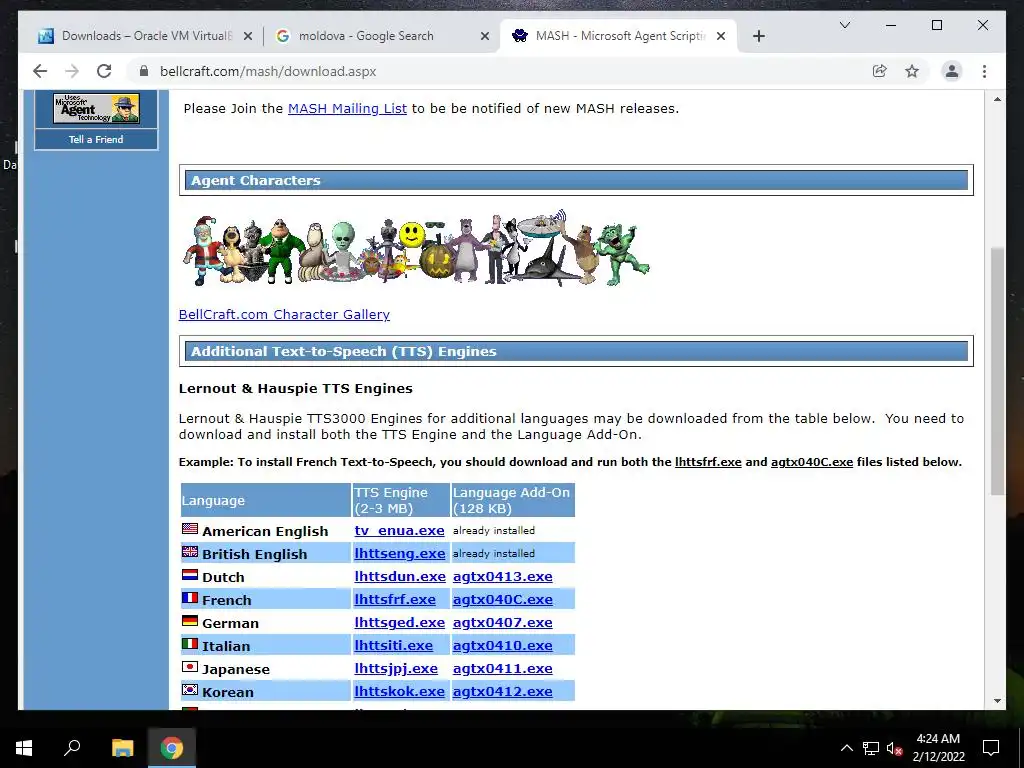Download tv_enua.exe American English engine
Image resolution: width=1024 pixels, height=768 pixels.
tap(399, 530)
